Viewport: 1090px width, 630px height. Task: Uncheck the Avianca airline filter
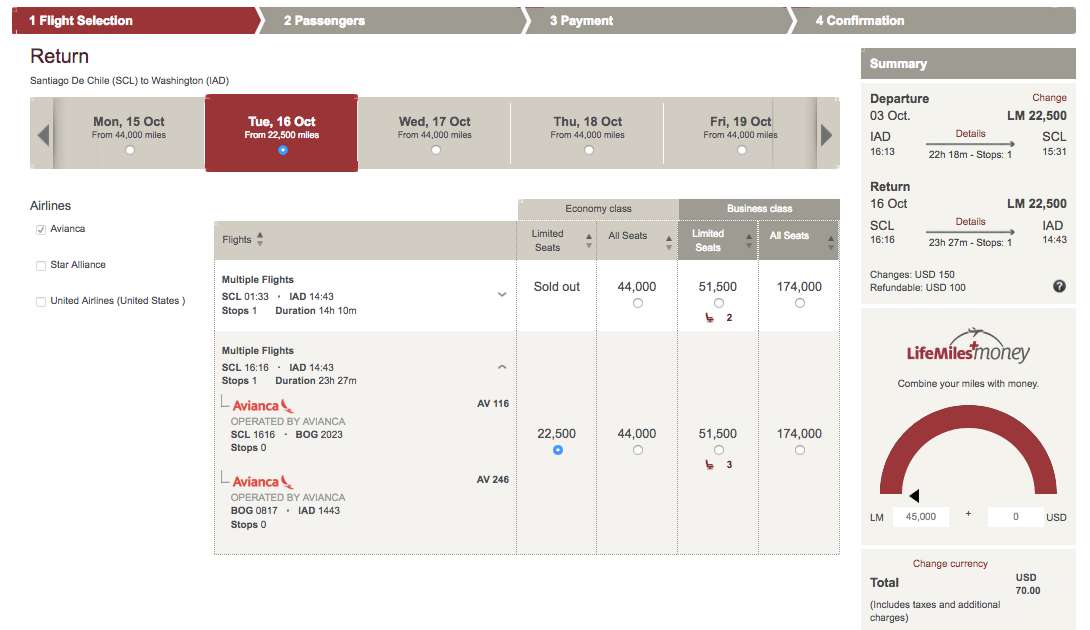[41, 229]
